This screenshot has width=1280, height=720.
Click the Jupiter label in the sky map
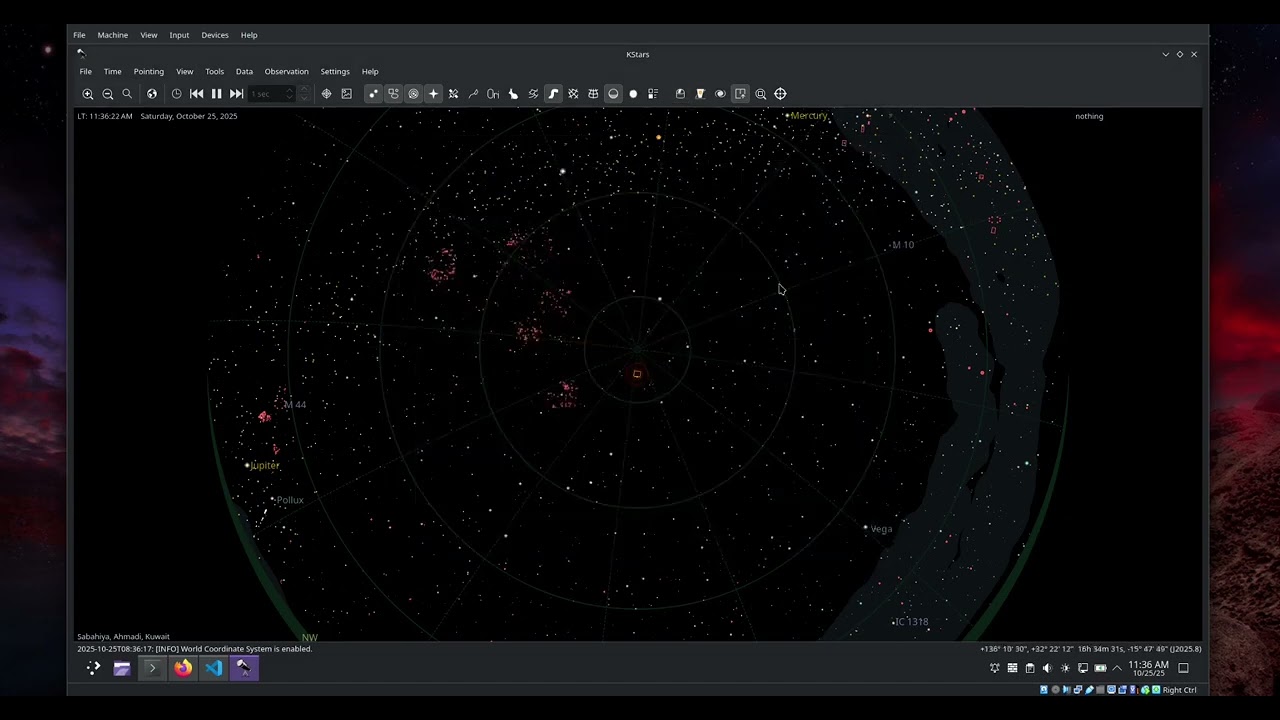click(265, 466)
